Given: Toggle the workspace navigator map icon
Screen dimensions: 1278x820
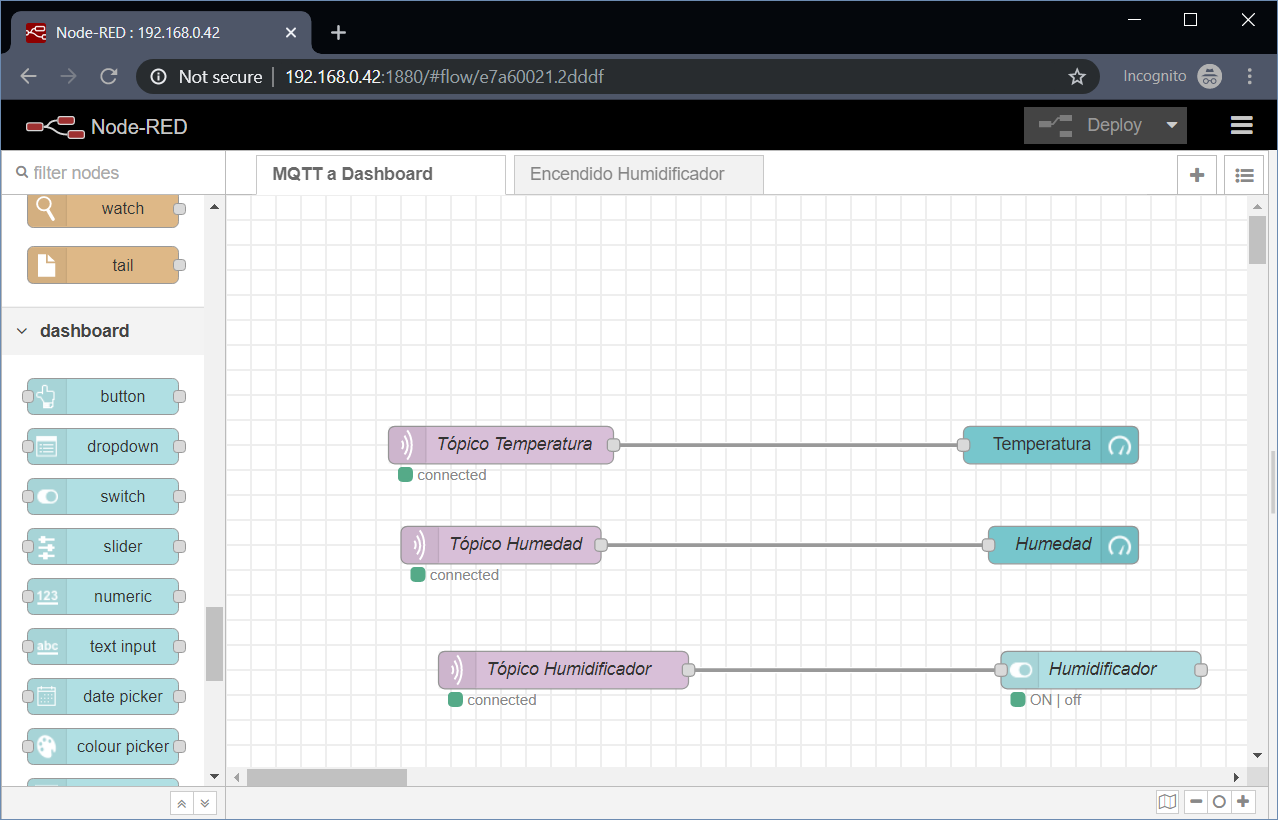Looking at the screenshot, I should coord(1167,802).
